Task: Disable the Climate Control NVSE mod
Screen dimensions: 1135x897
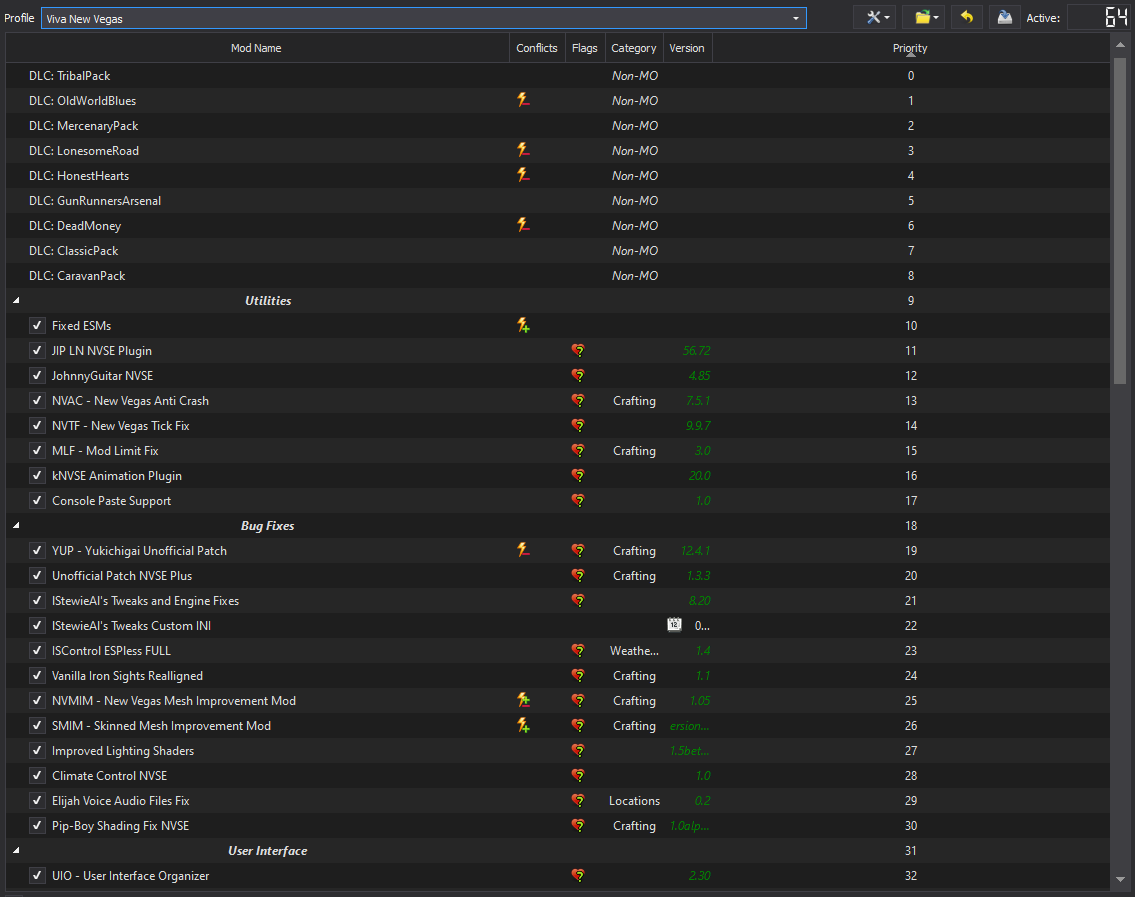Action: pos(38,776)
